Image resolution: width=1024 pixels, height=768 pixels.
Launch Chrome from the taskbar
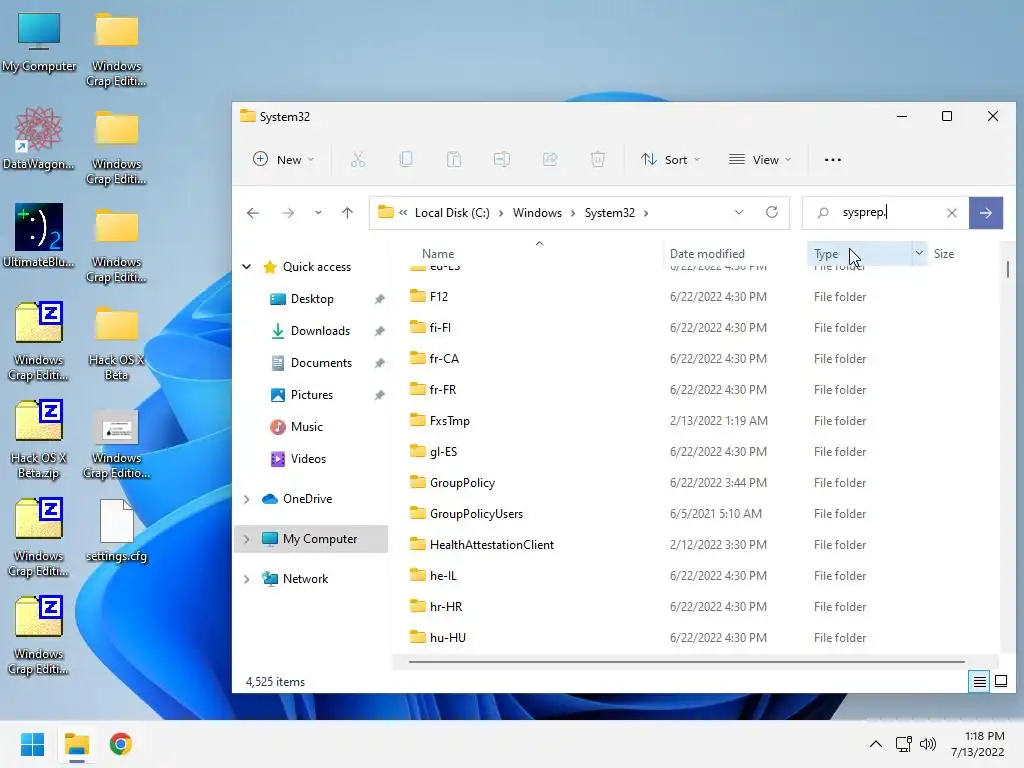pyautogui.click(x=121, y=744)
